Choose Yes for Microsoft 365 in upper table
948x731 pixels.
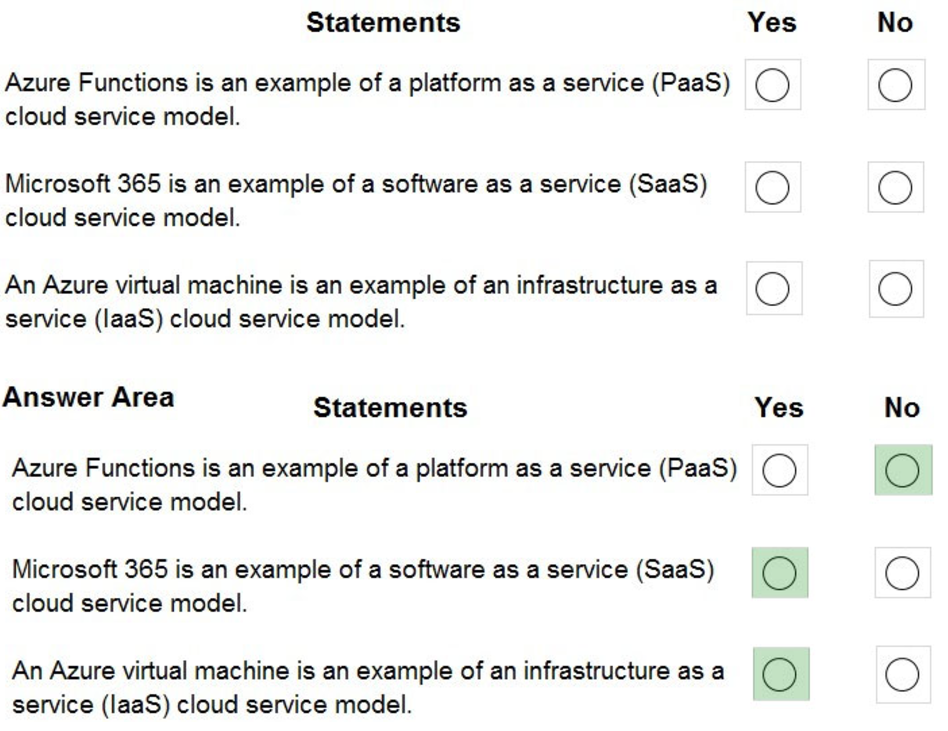point(773,187)
